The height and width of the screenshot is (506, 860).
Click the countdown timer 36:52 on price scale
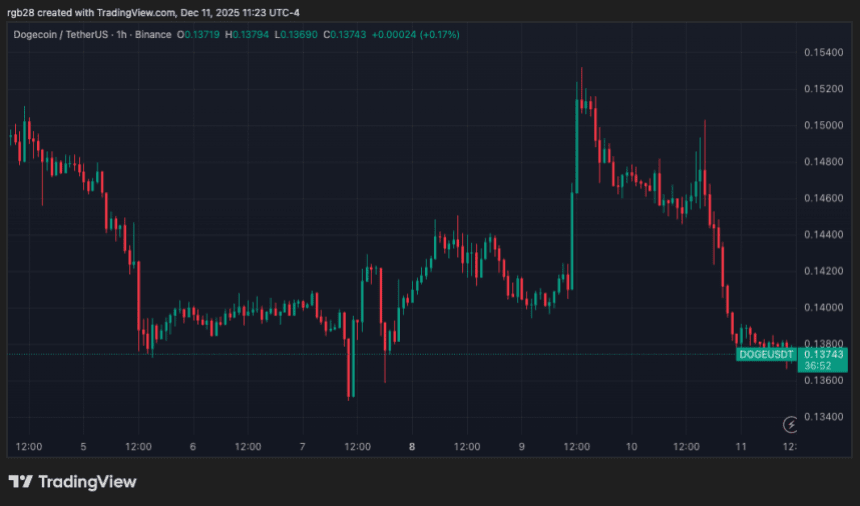(x=817, y=366)
